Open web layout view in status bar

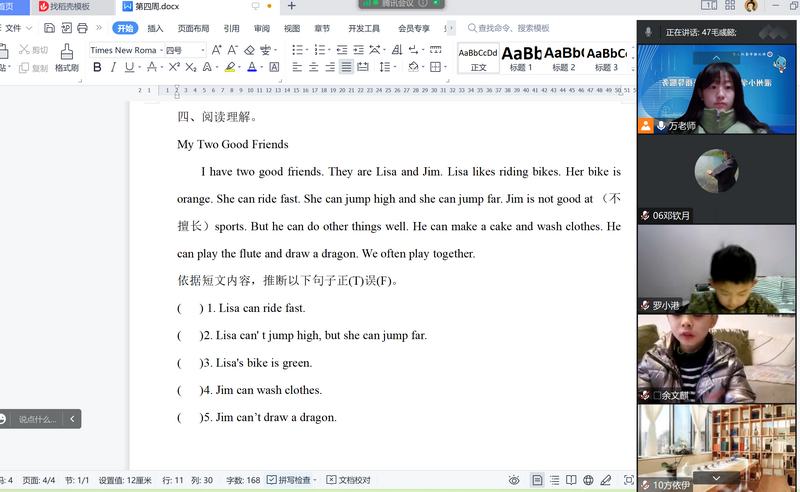[x=588, y=480]
